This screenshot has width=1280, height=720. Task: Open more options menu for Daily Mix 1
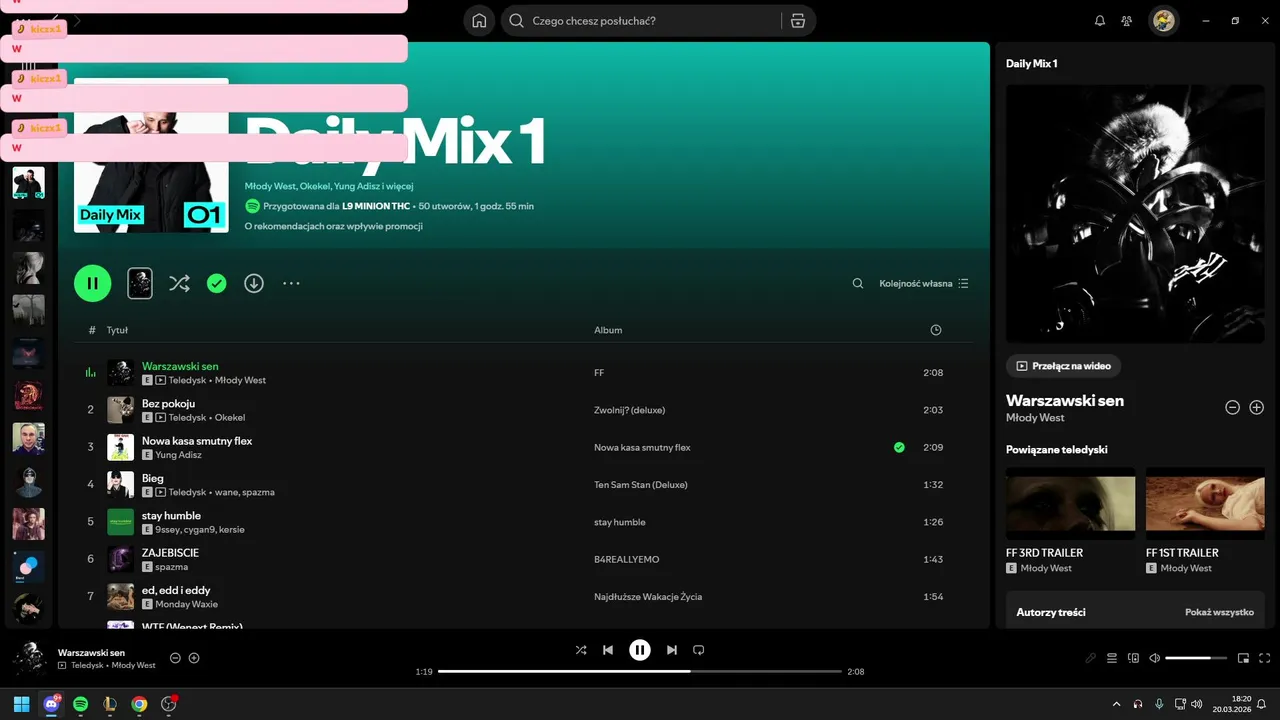point(291,283)
